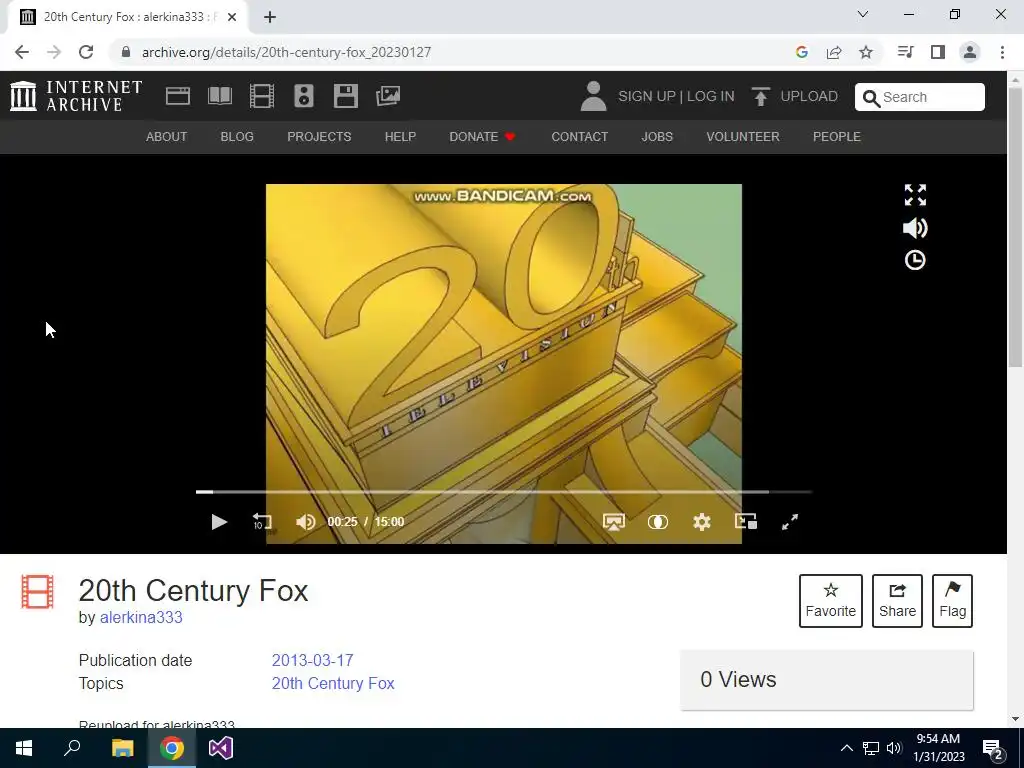Open the Images icon in the header
1024x768 pixels.
pyautogui.click(x=388, y=96)
